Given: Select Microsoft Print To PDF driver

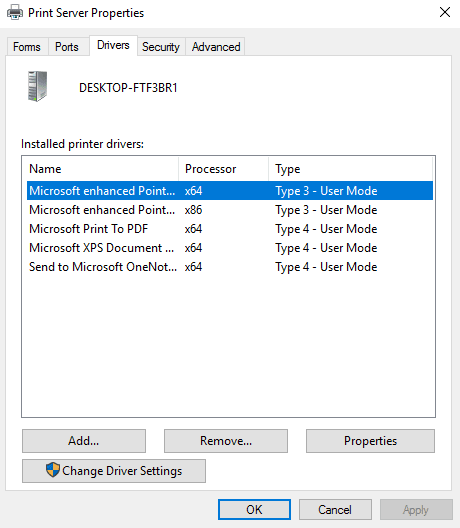Looking at the screenshot, I should tap(230, 229).
